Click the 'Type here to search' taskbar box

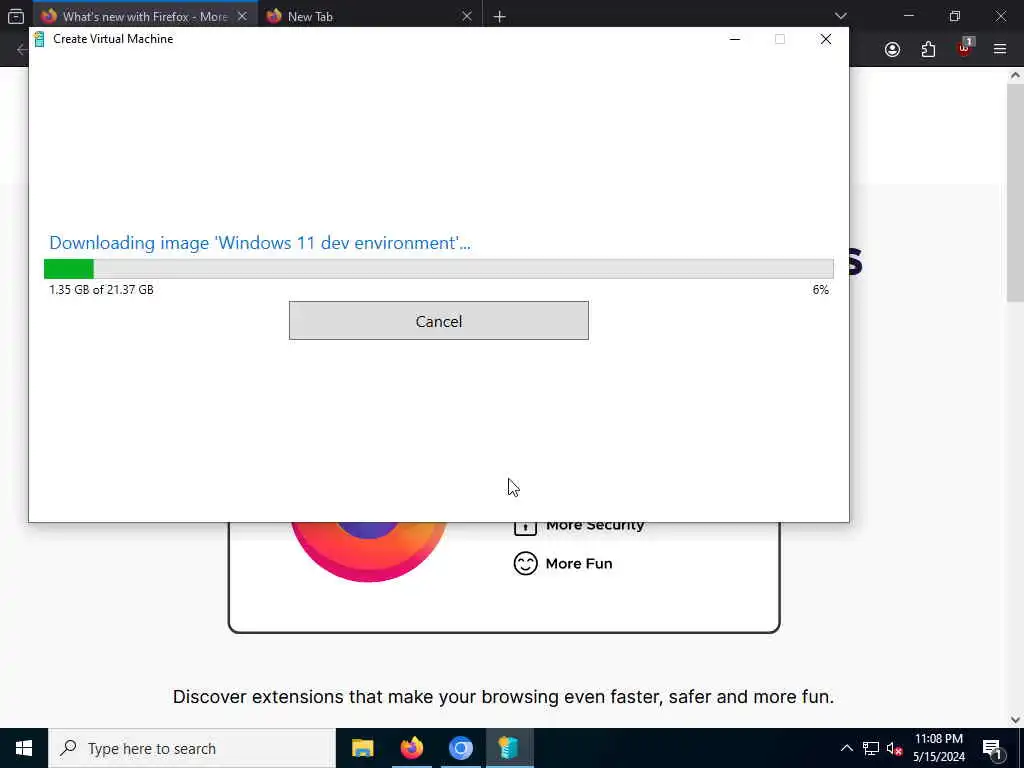(192, 748)
